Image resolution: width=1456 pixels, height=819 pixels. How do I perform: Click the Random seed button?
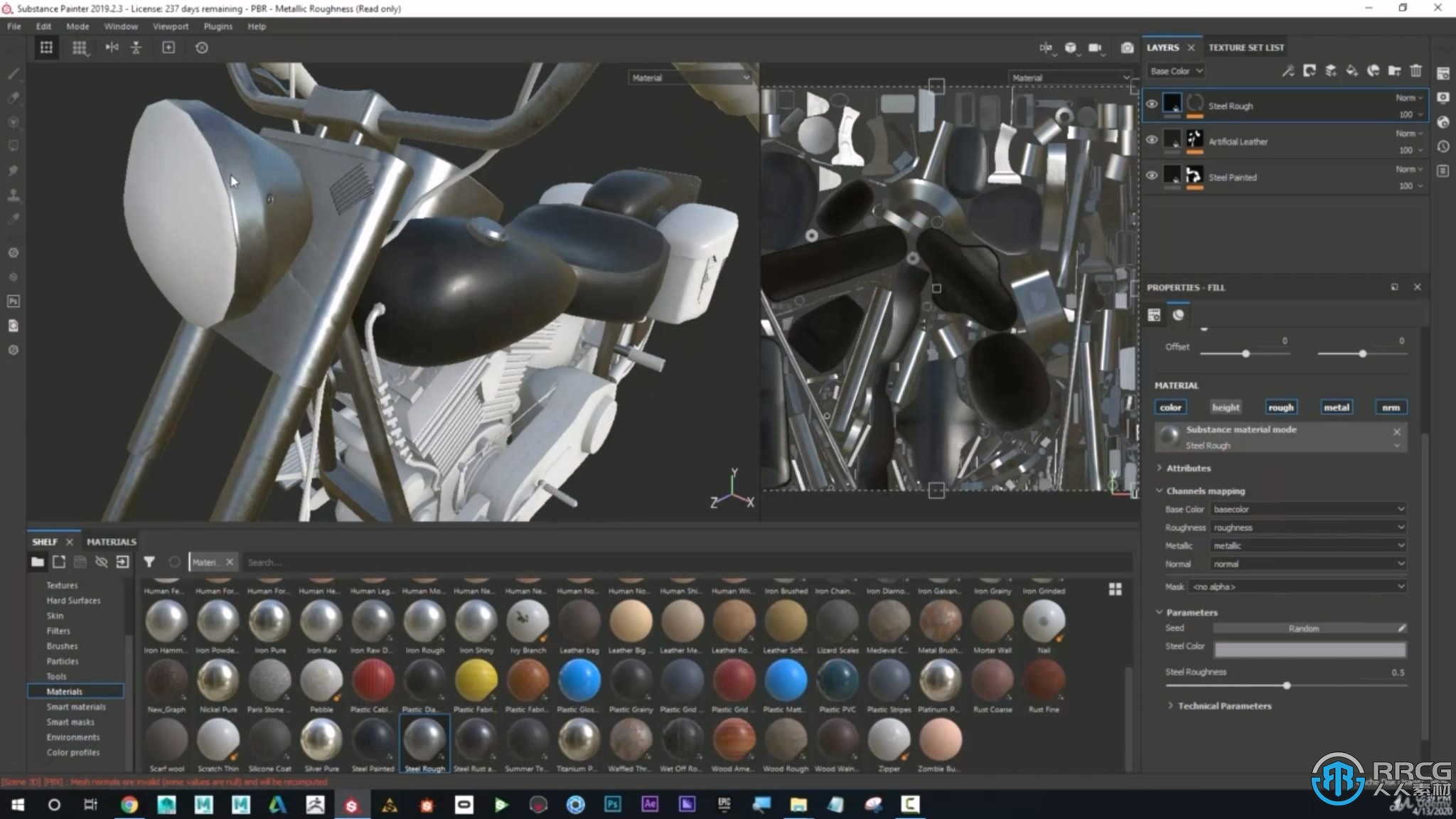1303,628
